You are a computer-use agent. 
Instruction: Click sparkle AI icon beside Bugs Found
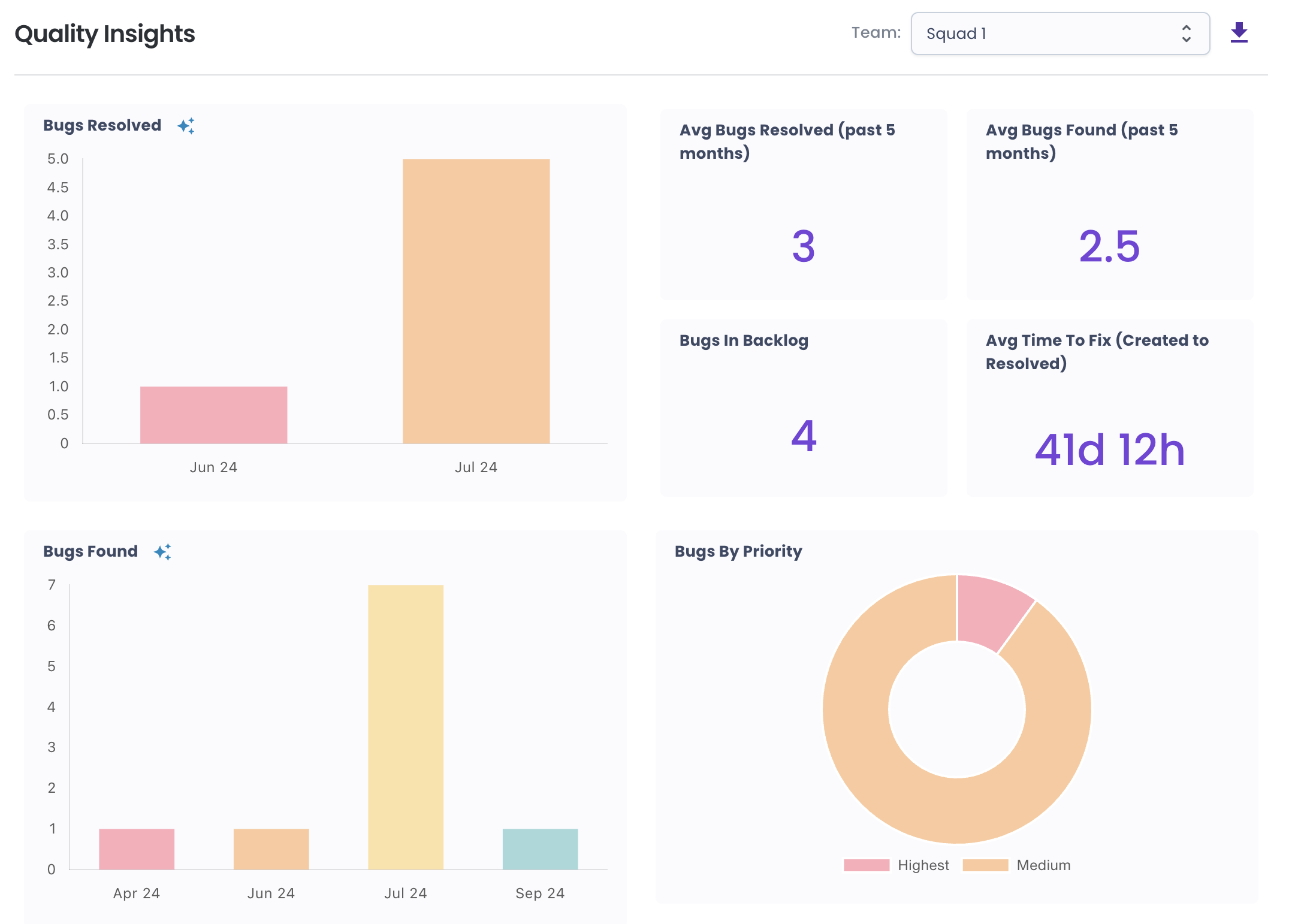pyautogui.click(x=162, y=552)
